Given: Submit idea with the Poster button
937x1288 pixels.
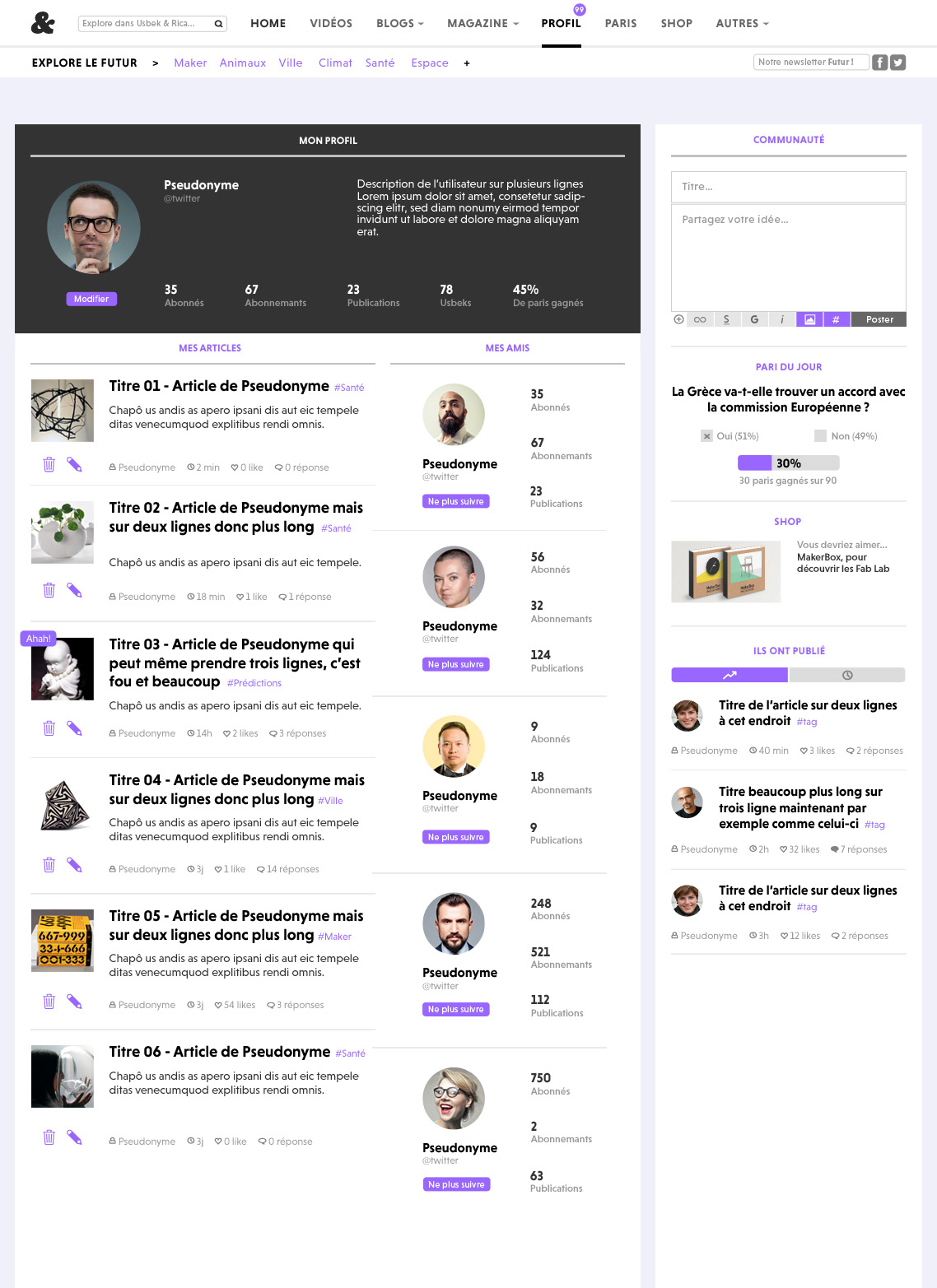Looking at the screenshot, I should click(x=879, y=319).
